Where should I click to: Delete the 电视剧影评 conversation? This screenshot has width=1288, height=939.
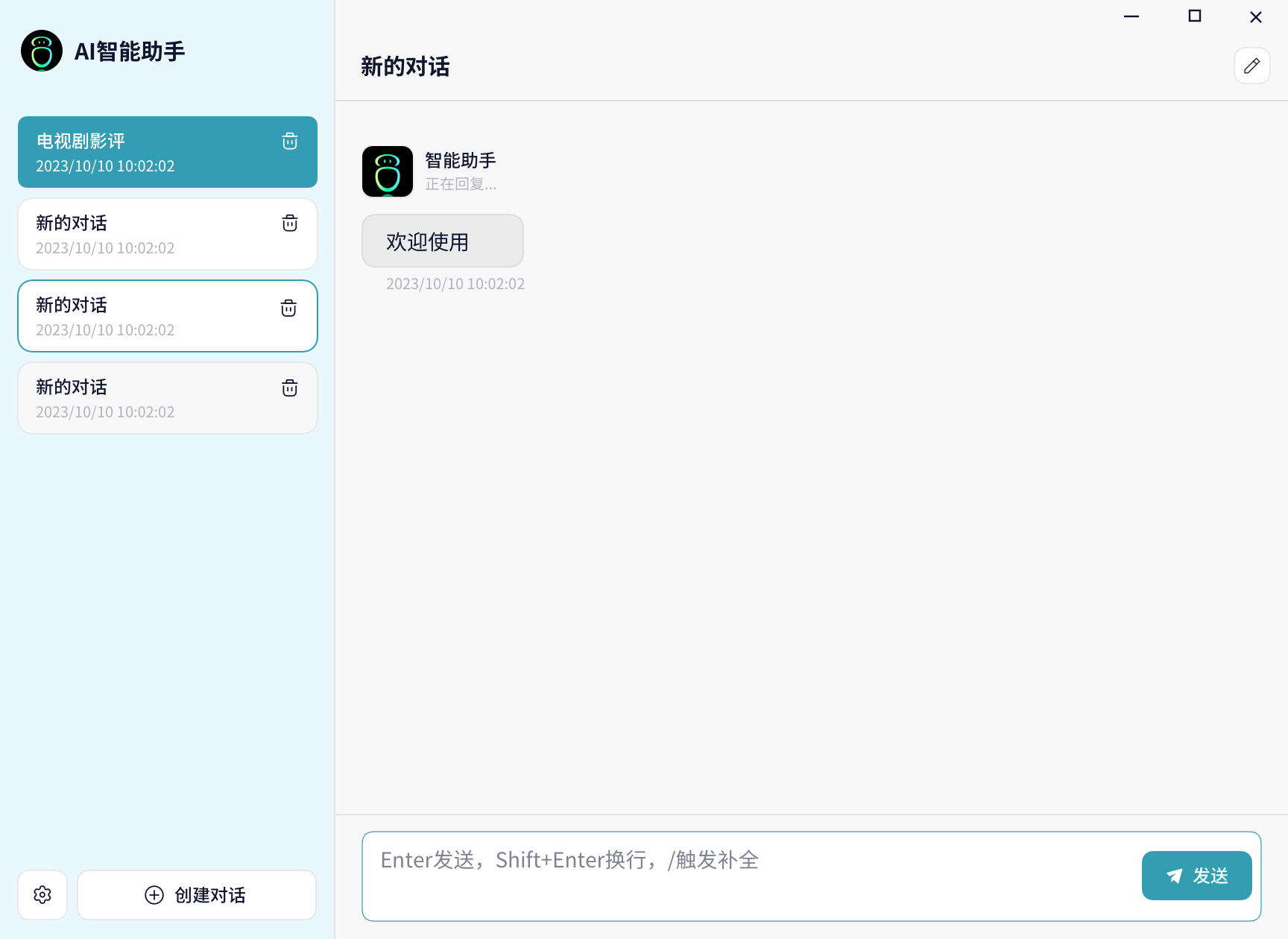pos(290,141)
